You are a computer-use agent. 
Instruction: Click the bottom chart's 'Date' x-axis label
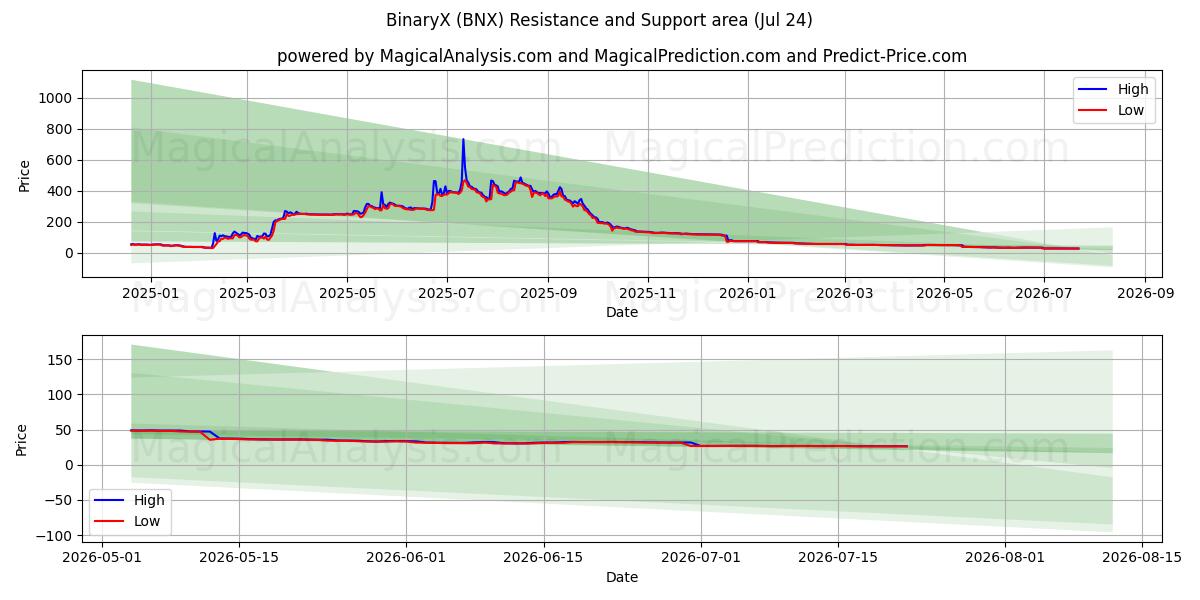click(x=621, y=577)
